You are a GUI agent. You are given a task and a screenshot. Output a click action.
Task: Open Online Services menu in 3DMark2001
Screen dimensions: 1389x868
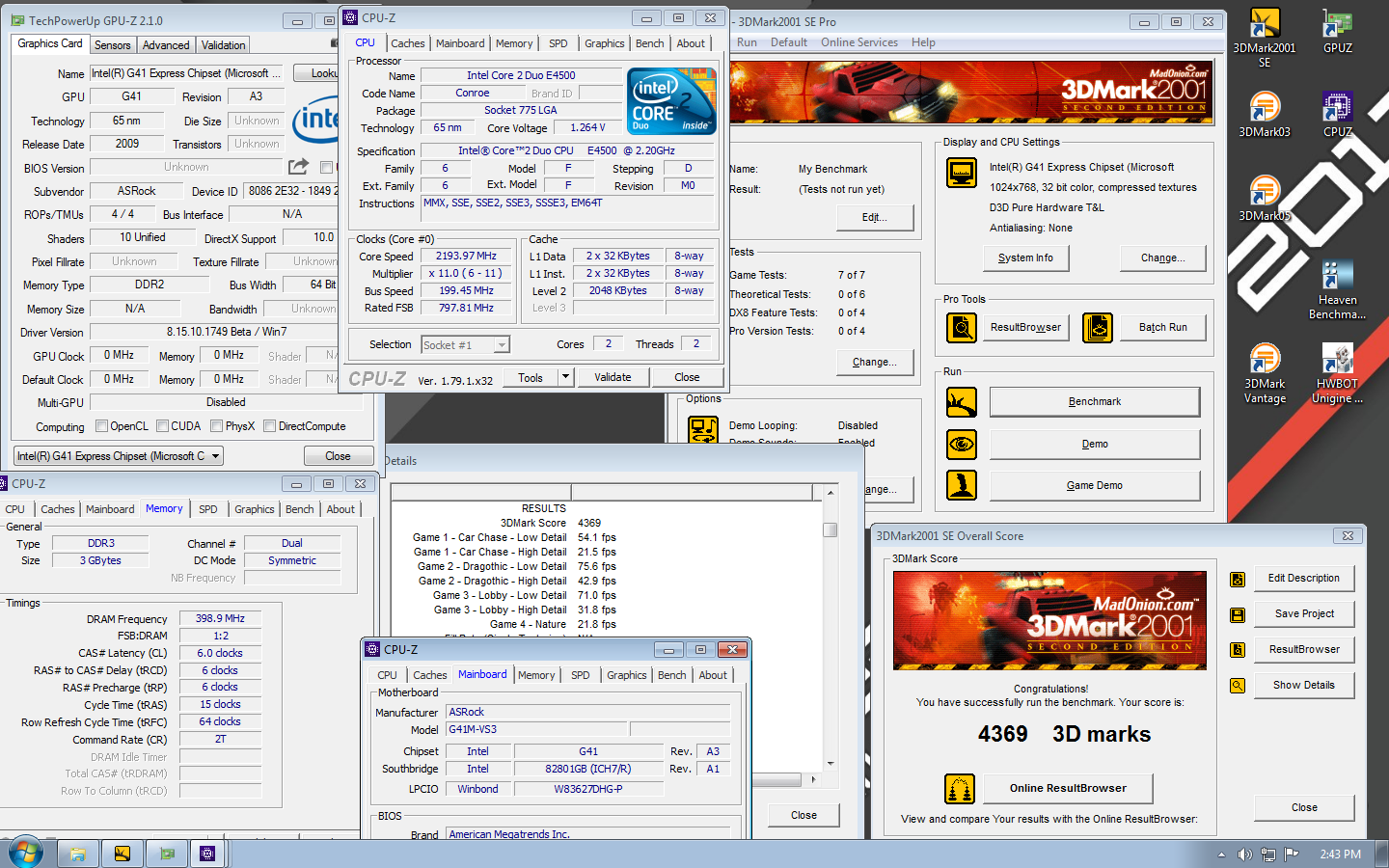[x=858, y=42]
